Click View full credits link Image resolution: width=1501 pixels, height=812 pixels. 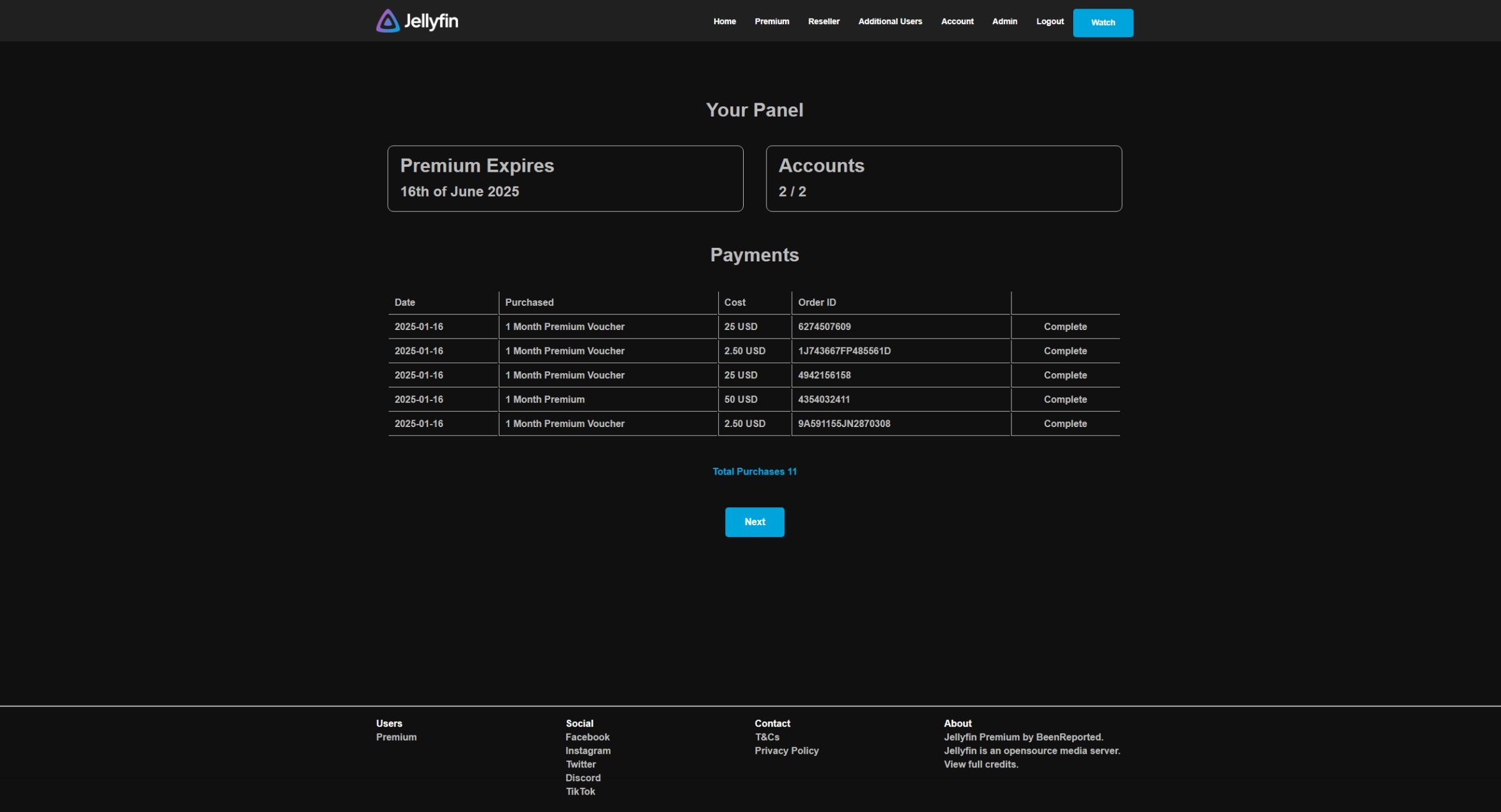pyautogui.click(x=980, y=764)
